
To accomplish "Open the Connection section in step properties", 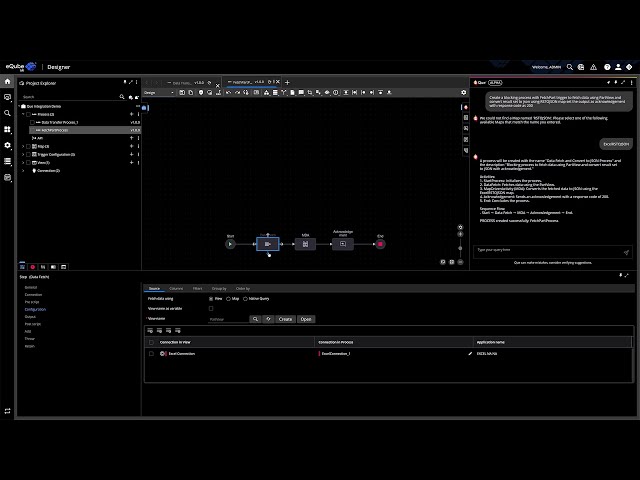I will (33, 295).
